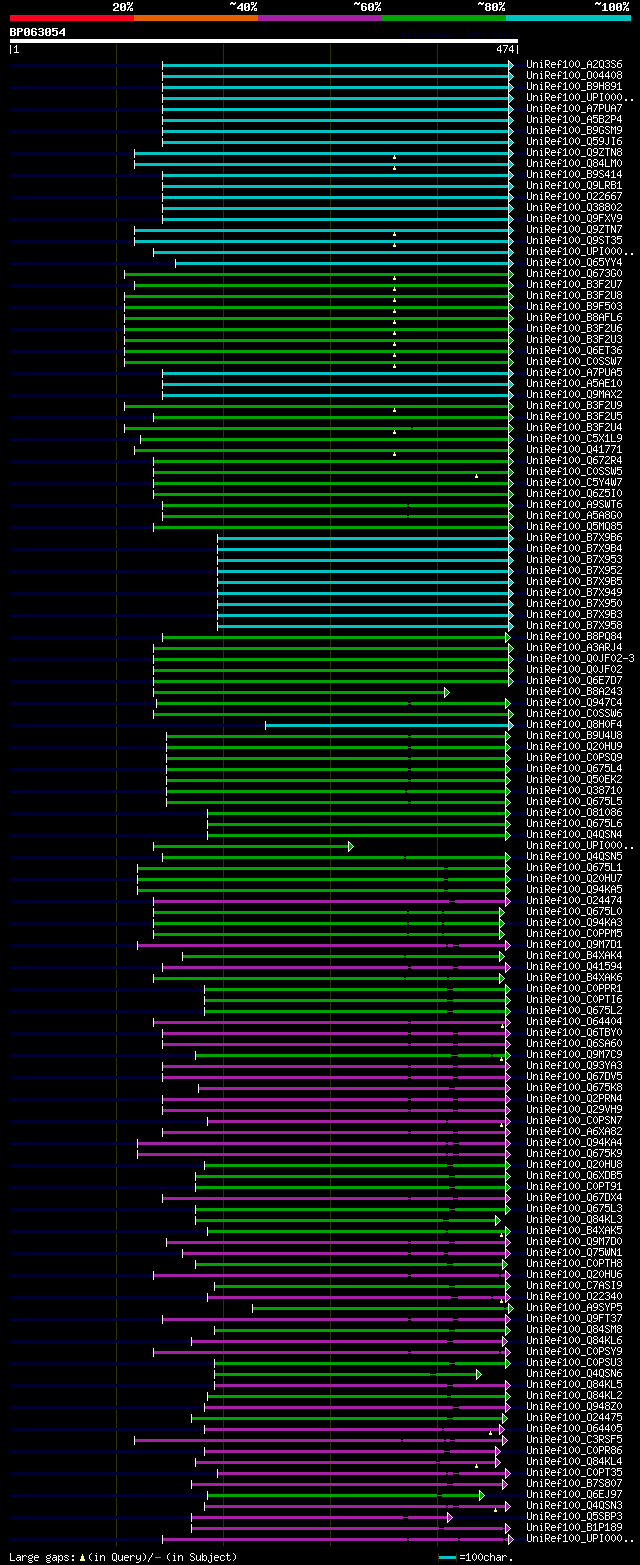Click the purple O24474 alignment bar

coord(330,901)
